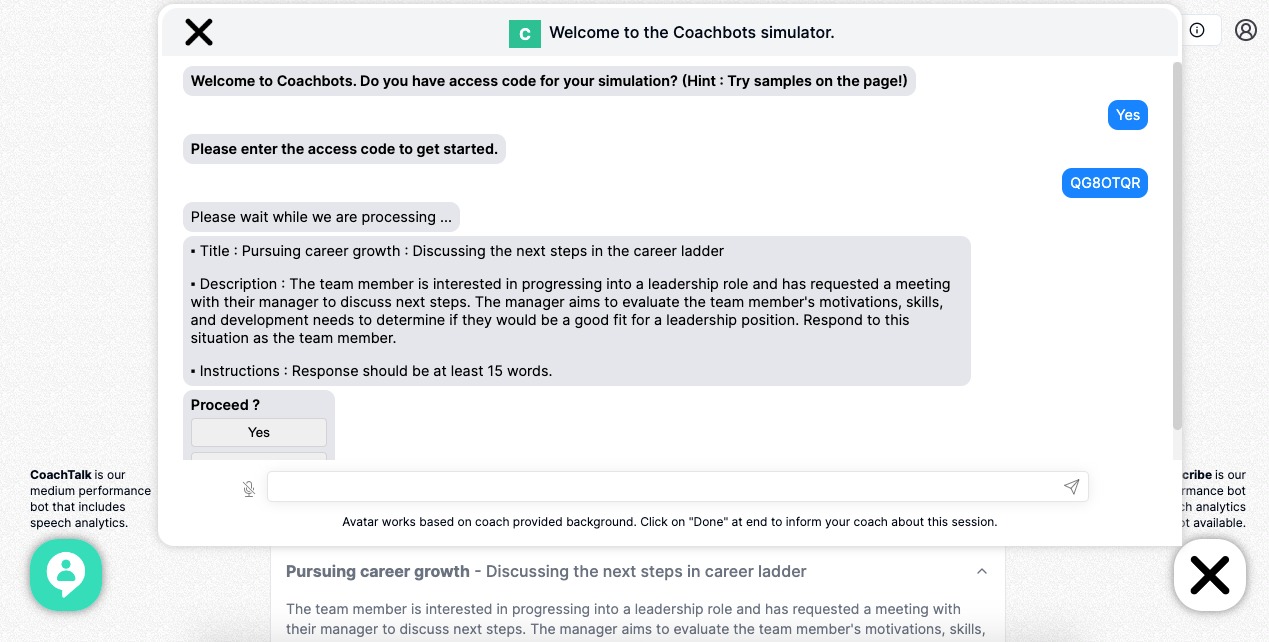Click the scenario Title and Description message
The width and height of the screenshot is (1269, 642).
tap(576, 310)
